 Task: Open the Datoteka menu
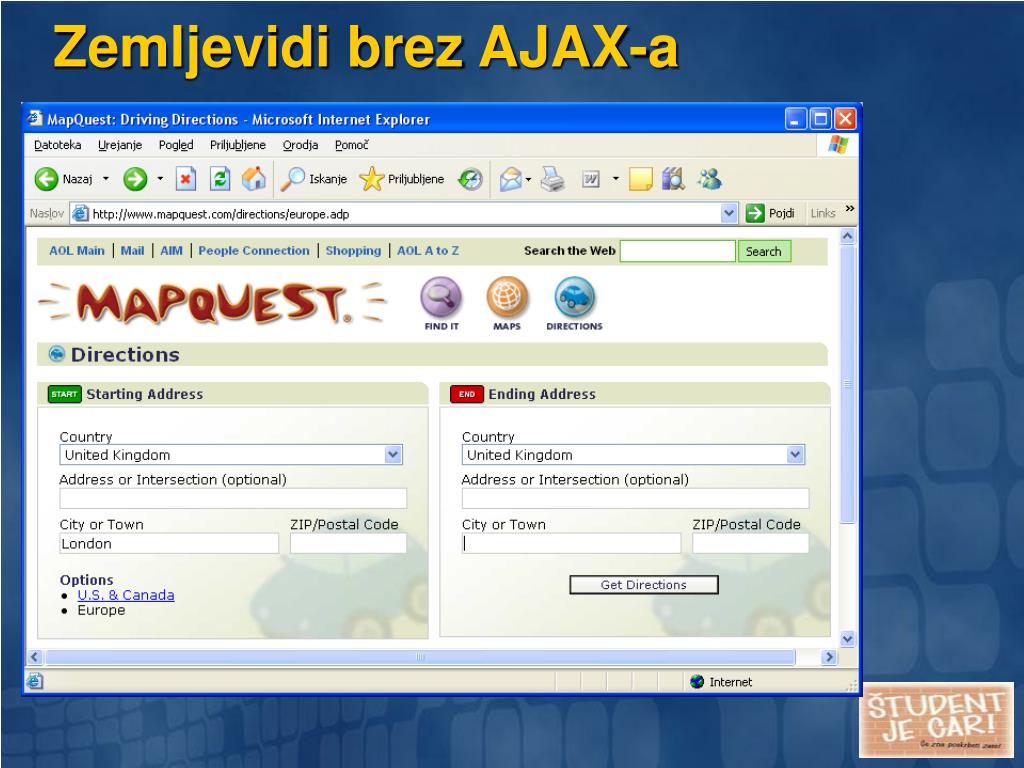click(x=57, y=145)
